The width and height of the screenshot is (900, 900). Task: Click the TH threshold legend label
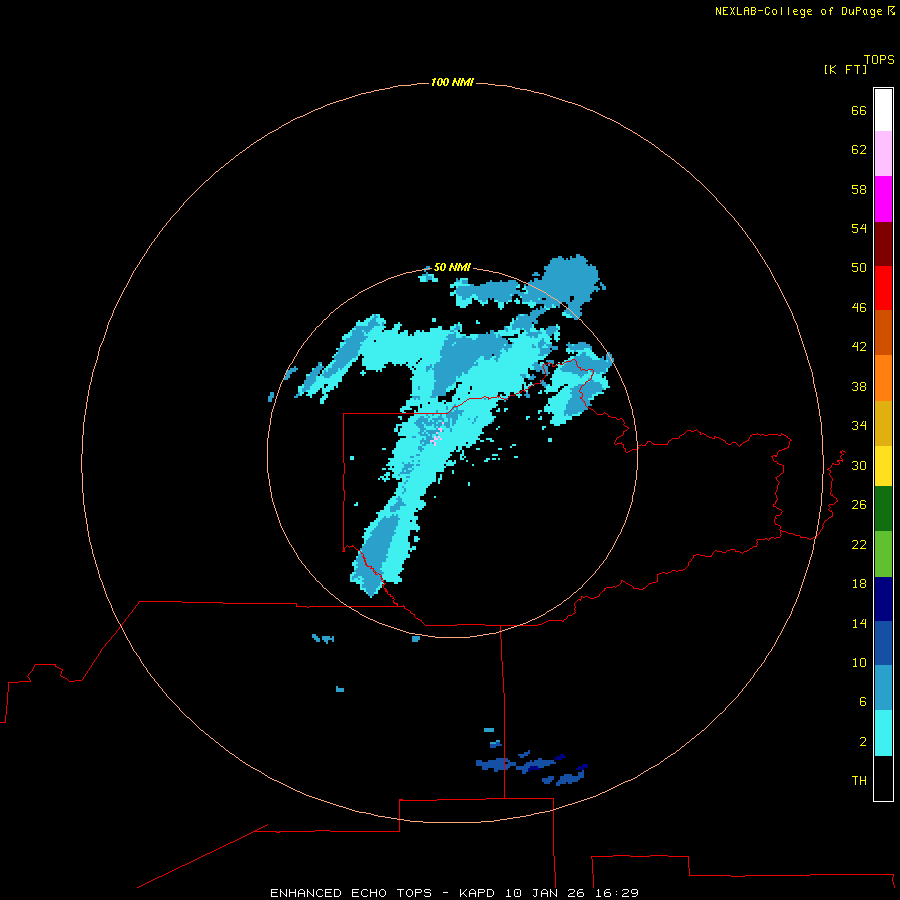click(859, 781)
